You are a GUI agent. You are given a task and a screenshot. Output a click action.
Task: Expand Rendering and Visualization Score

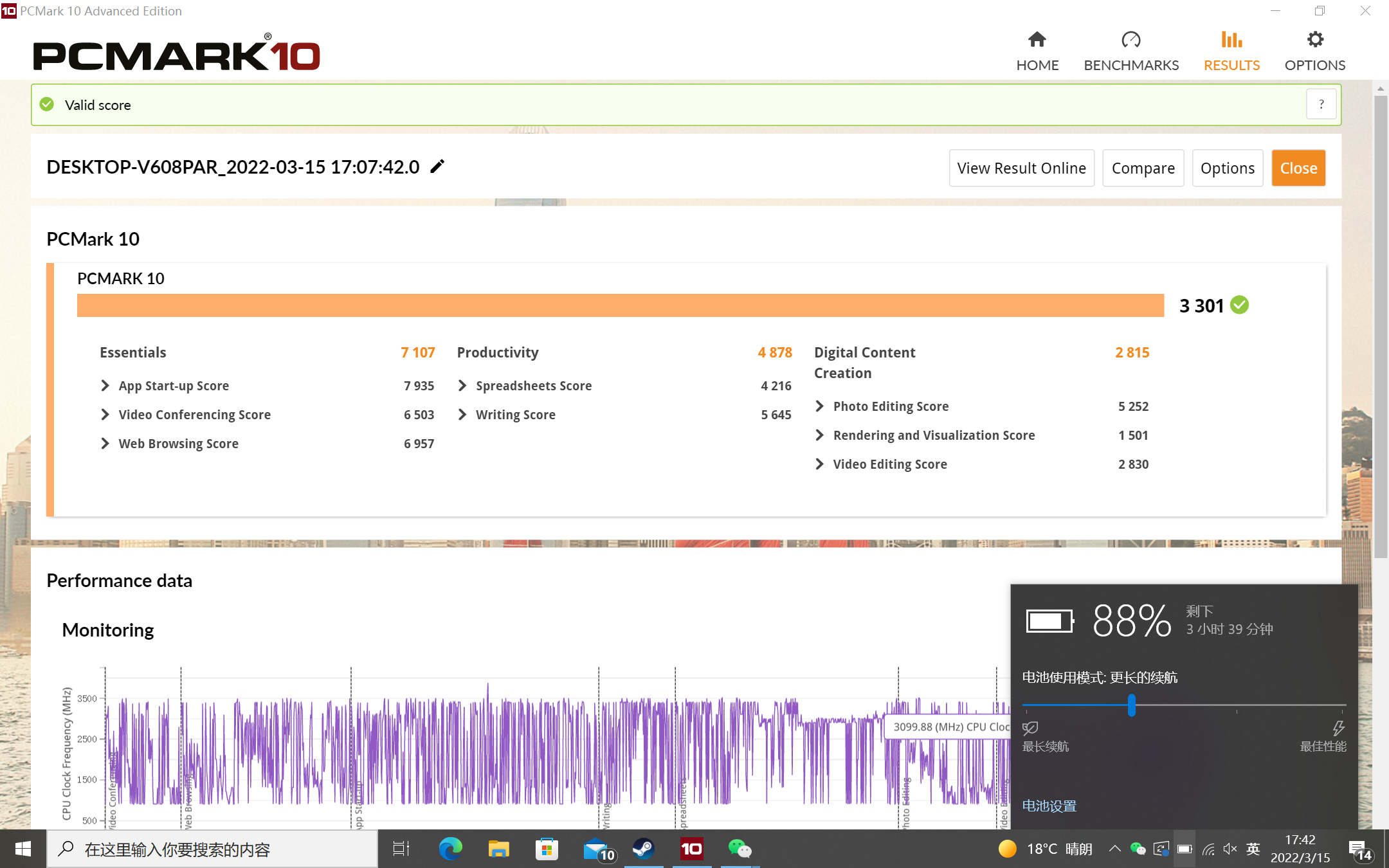[820, 435]
